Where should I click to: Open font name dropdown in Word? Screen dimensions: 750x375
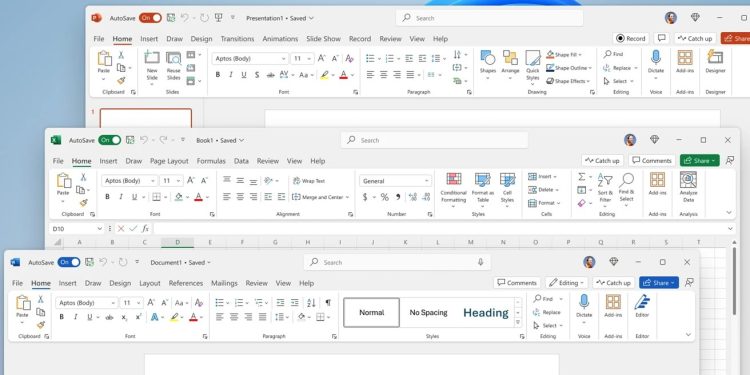[x=113, y=303]
